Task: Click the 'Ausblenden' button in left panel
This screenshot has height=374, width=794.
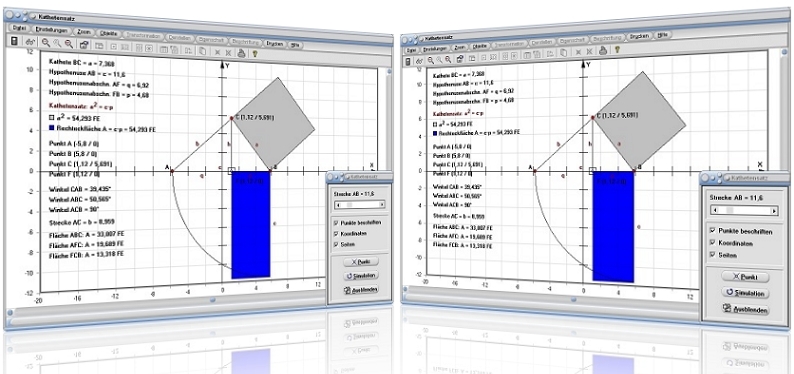Action: pyautogui.click(x=361, y=290)
